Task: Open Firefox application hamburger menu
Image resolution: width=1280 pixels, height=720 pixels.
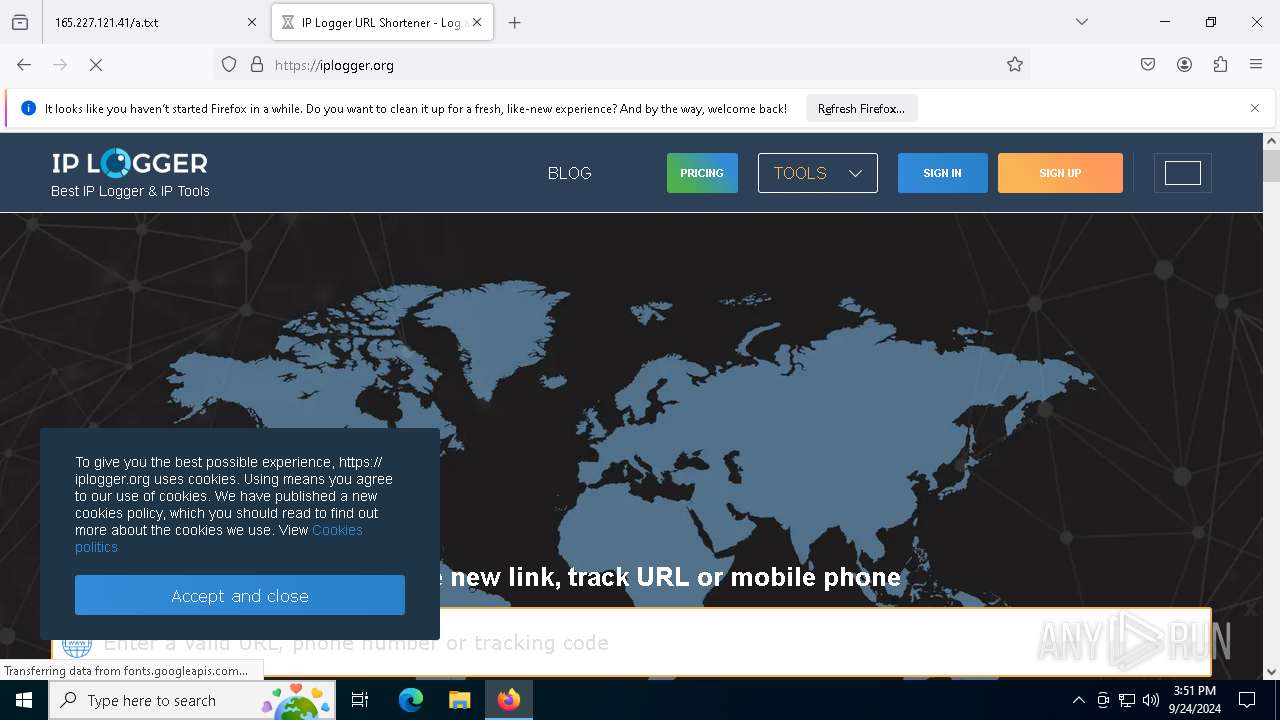Action: tap(1256, 65)
